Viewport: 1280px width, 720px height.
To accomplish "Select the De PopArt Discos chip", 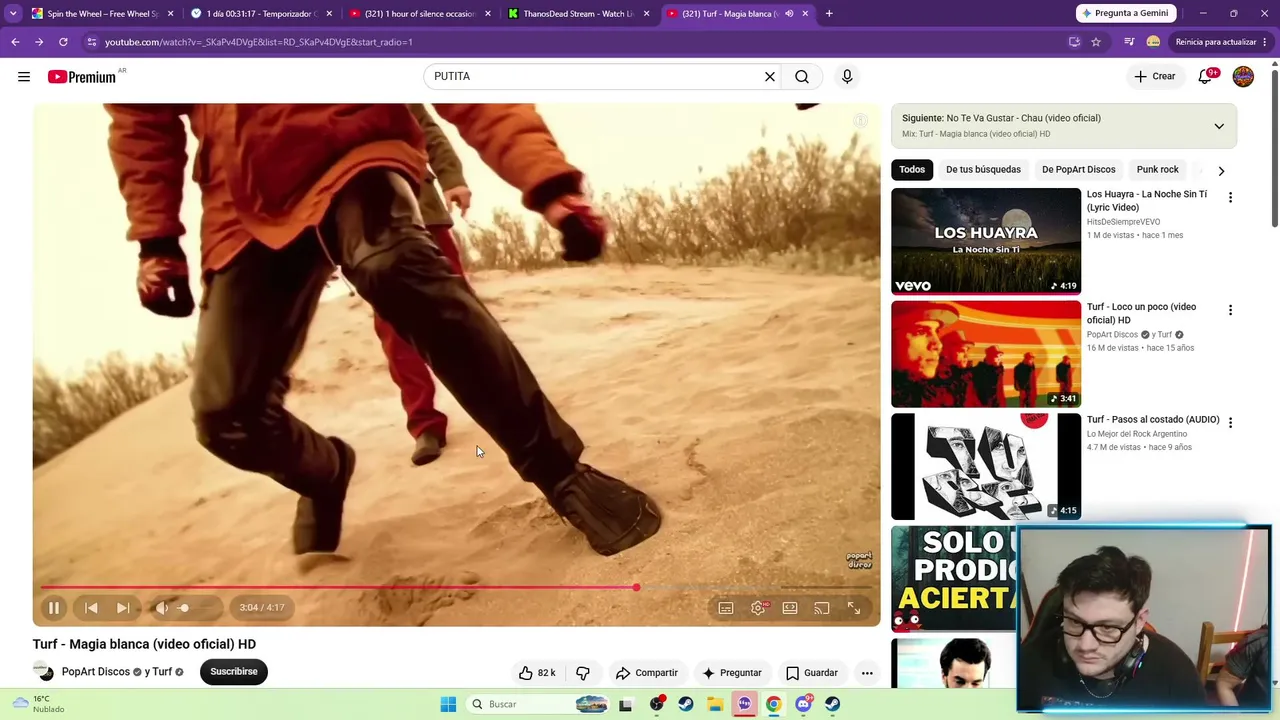I will coord(1078,170).
